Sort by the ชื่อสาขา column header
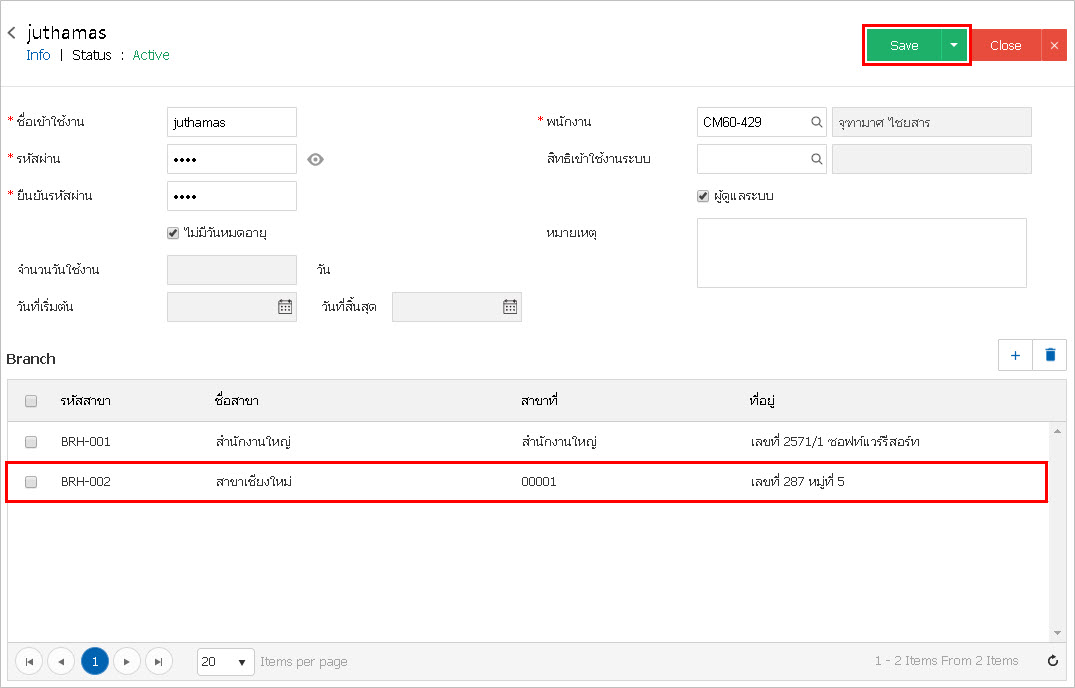 click(237, 401)
